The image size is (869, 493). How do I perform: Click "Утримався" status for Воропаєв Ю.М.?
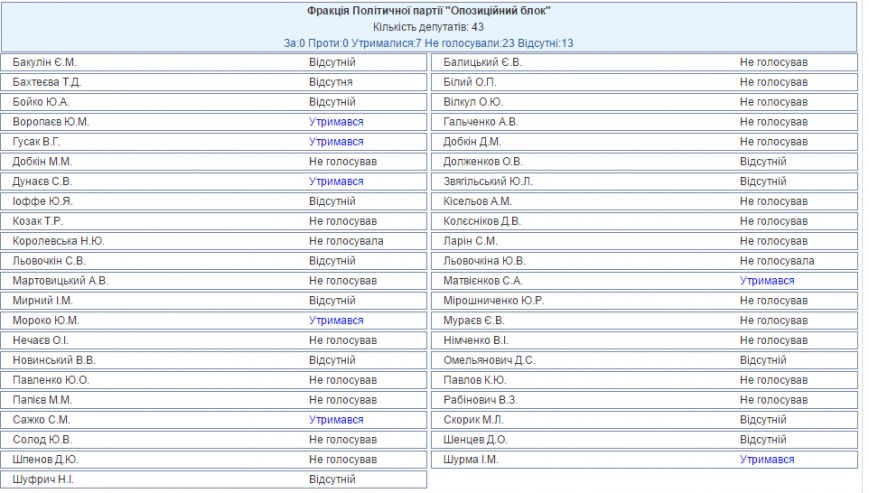[x=336, y=122]
